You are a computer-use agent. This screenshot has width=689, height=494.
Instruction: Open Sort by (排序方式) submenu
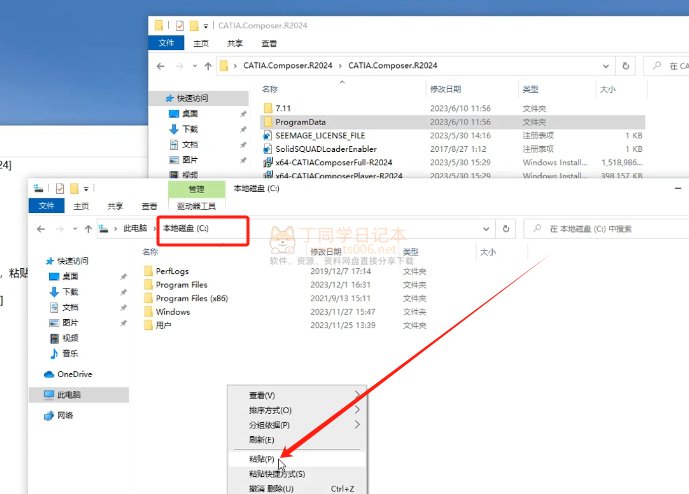(297, 410)
